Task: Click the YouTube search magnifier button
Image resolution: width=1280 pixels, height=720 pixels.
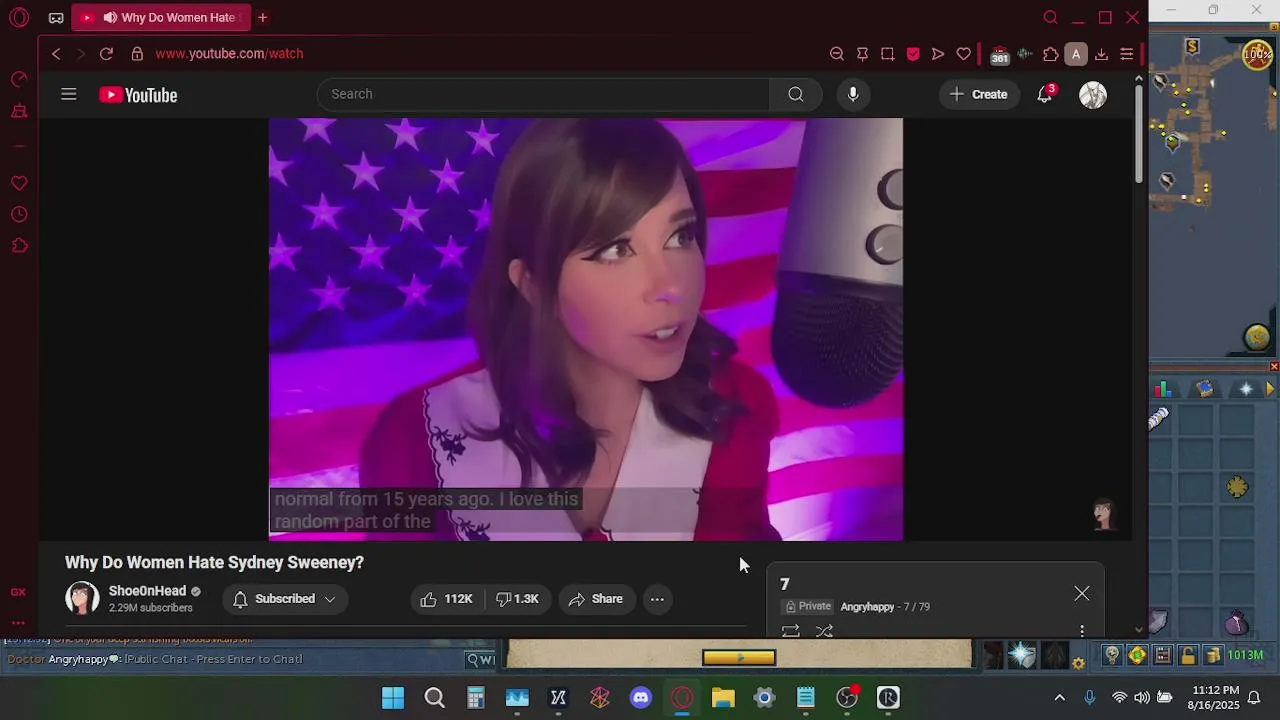Action: click(x=795, y=94)
